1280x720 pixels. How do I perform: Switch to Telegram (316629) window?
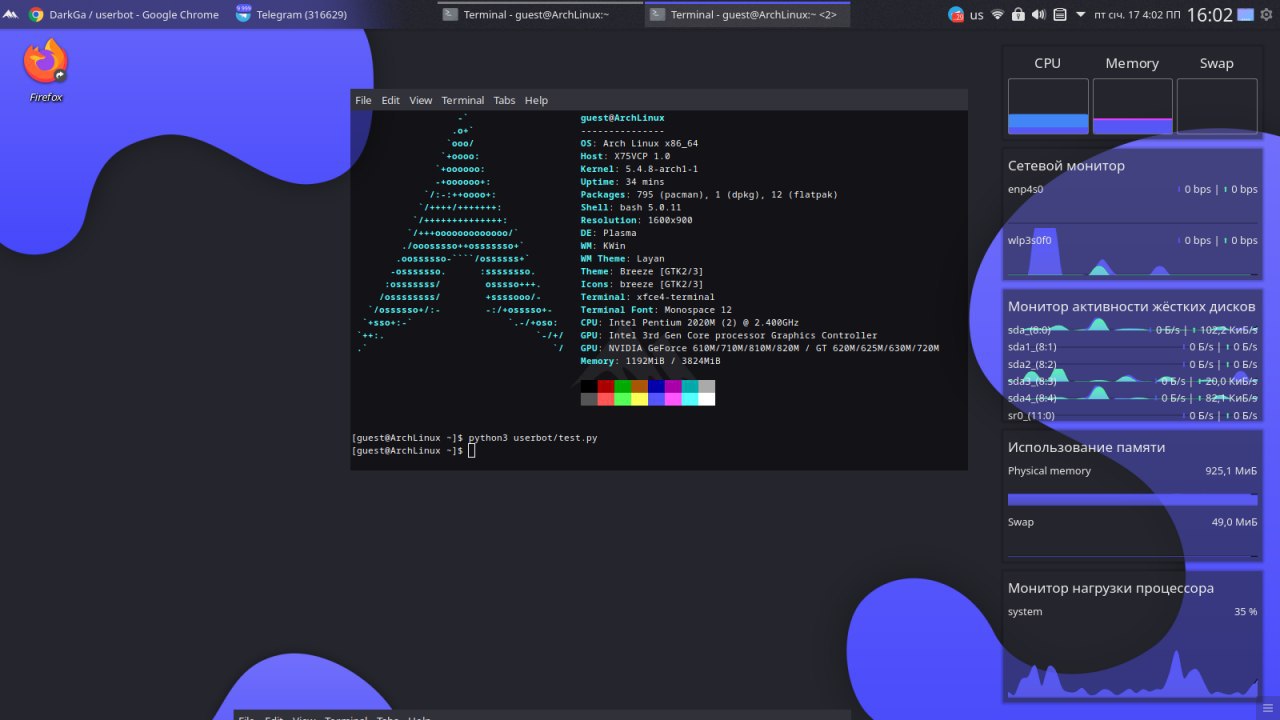tap(292, 15)
